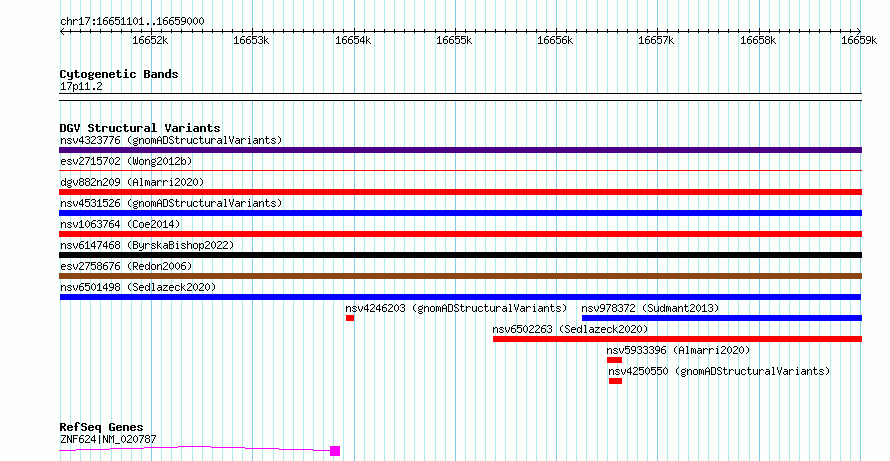Open the nsv6501498 (Sedlazeck2020) label
This screenshot has width=890, height=461.
[x=138, y=287]
